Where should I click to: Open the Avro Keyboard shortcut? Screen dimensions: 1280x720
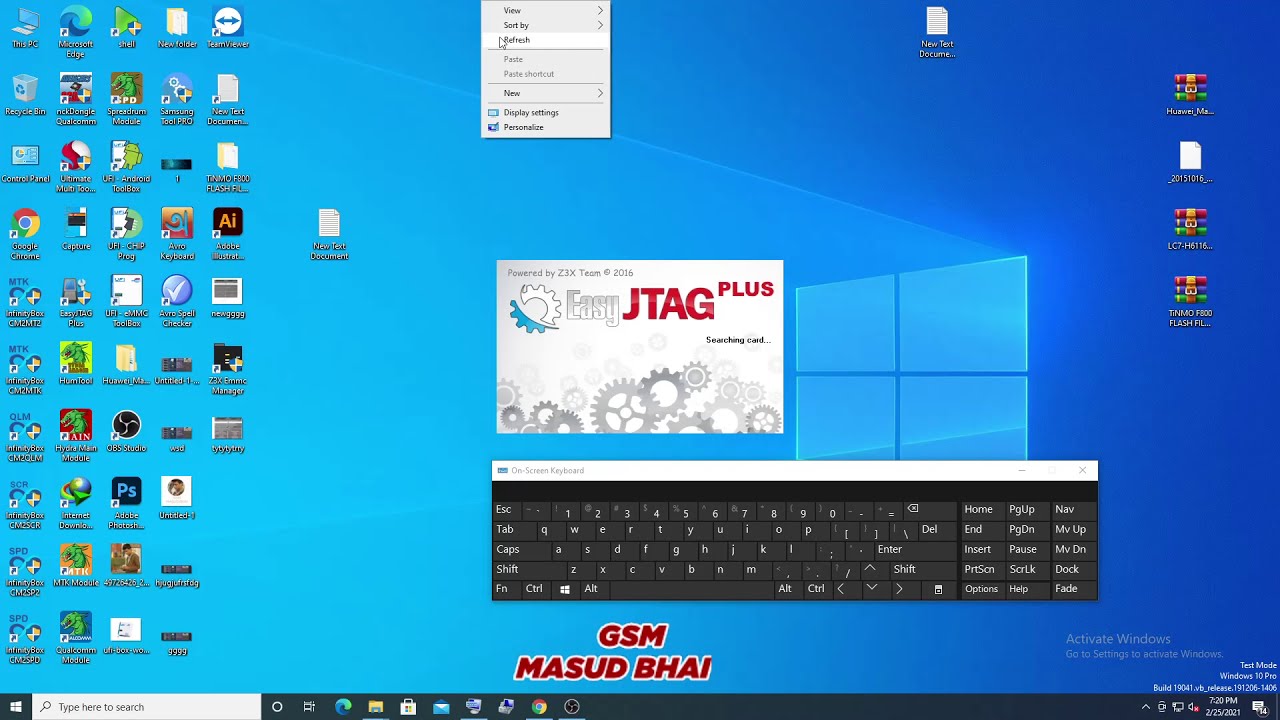tap(177, 234)
